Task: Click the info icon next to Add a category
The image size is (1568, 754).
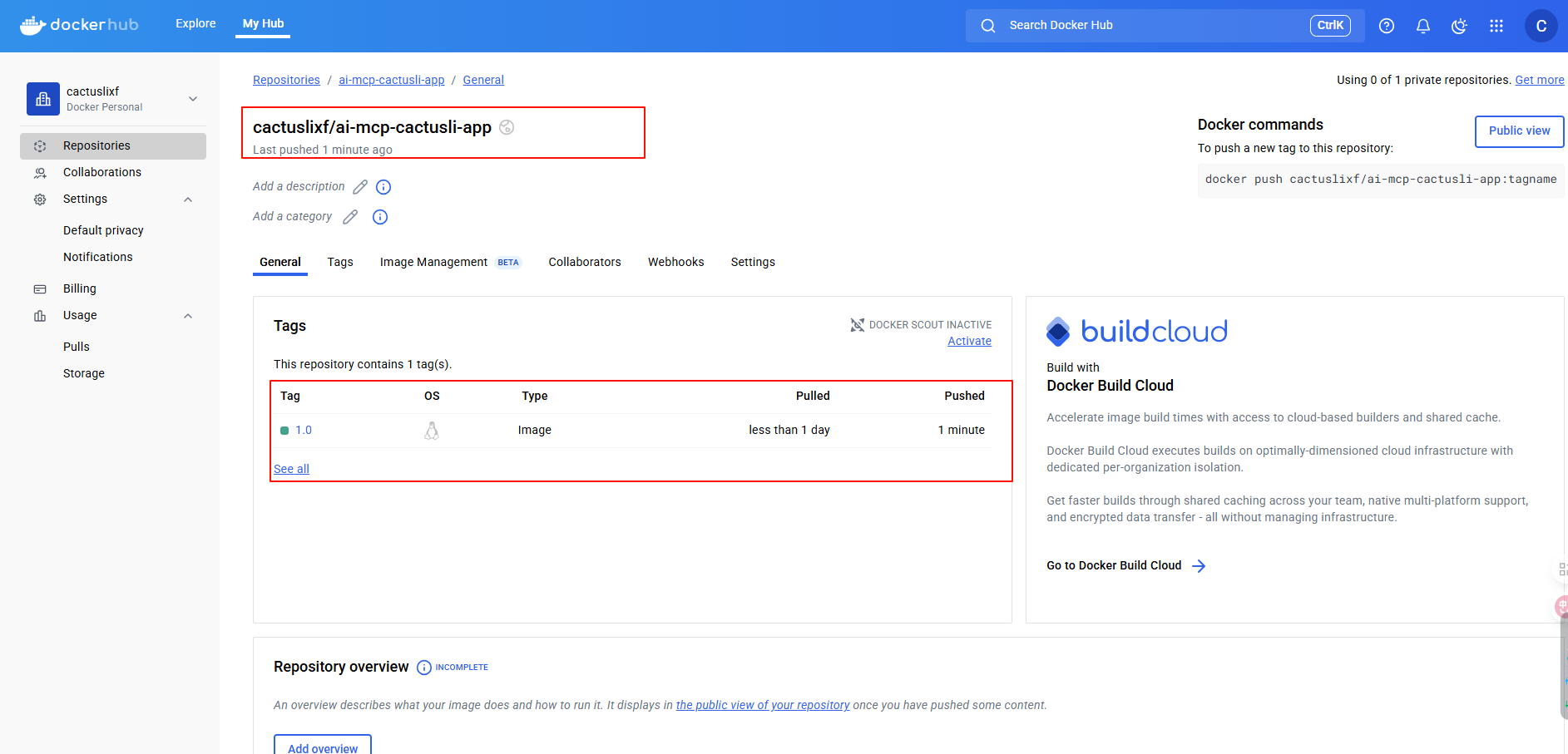Action: [380, 217]
